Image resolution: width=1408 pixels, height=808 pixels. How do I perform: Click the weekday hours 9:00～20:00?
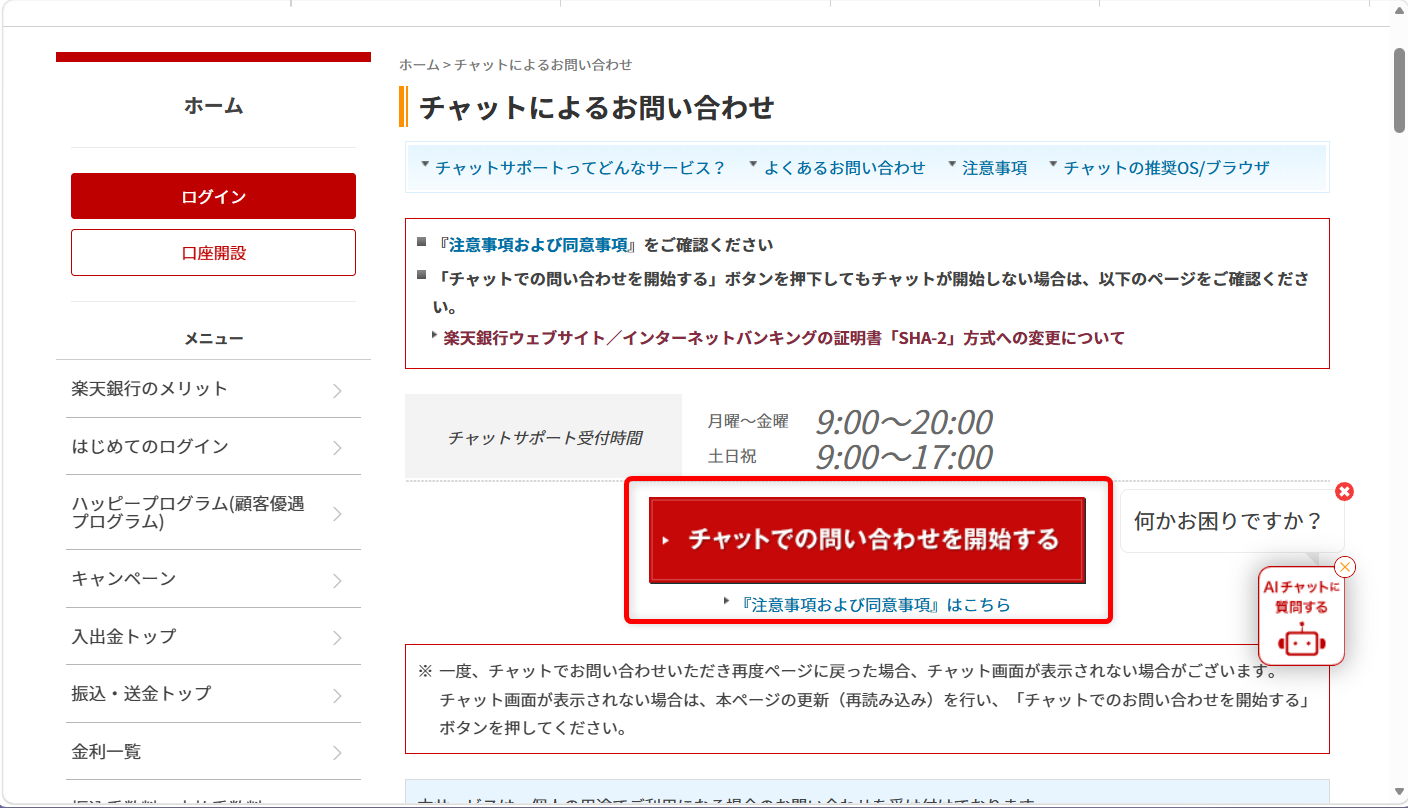click(x=904, y=422)
